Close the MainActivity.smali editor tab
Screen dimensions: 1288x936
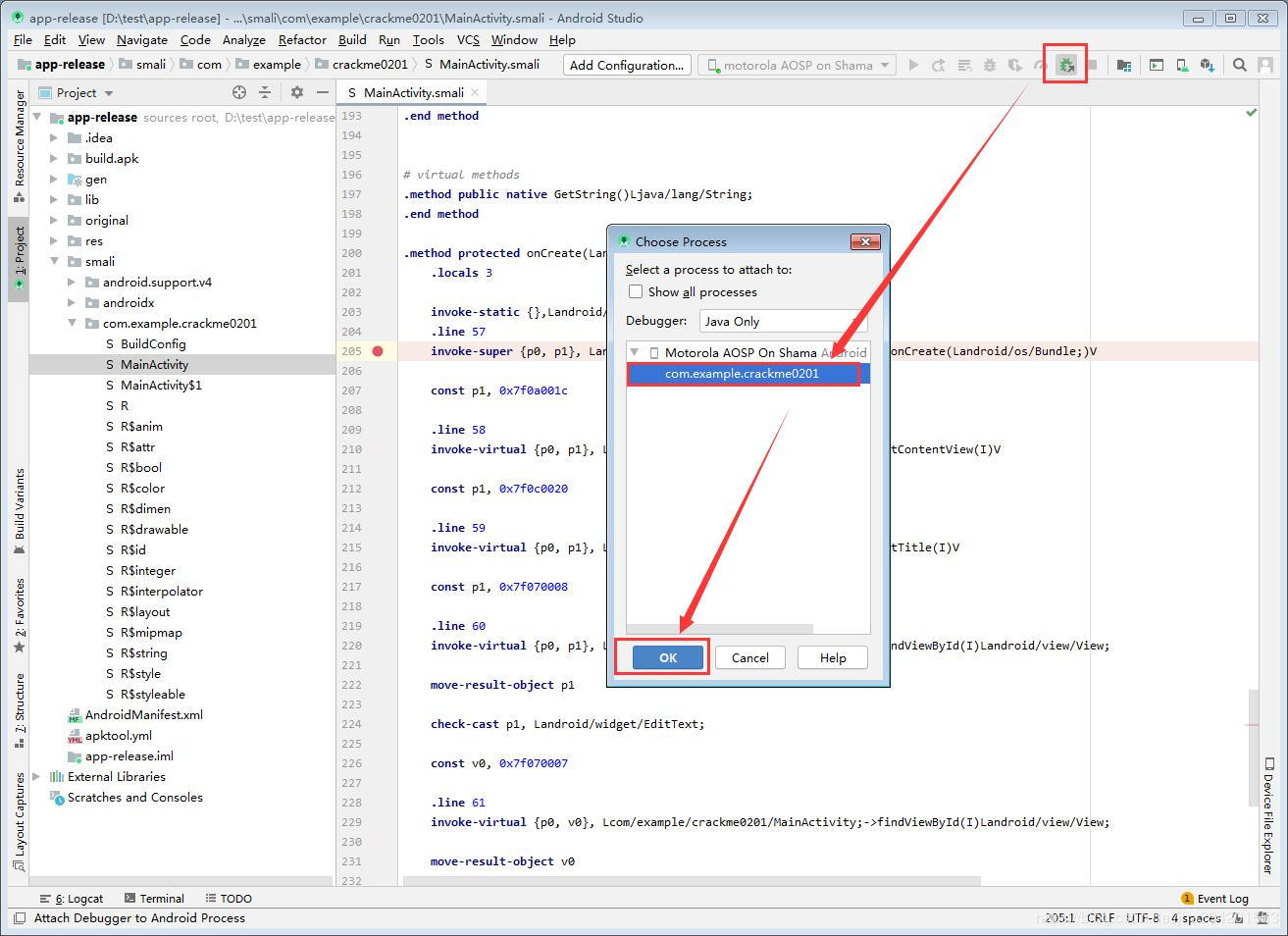pos(475,92)
